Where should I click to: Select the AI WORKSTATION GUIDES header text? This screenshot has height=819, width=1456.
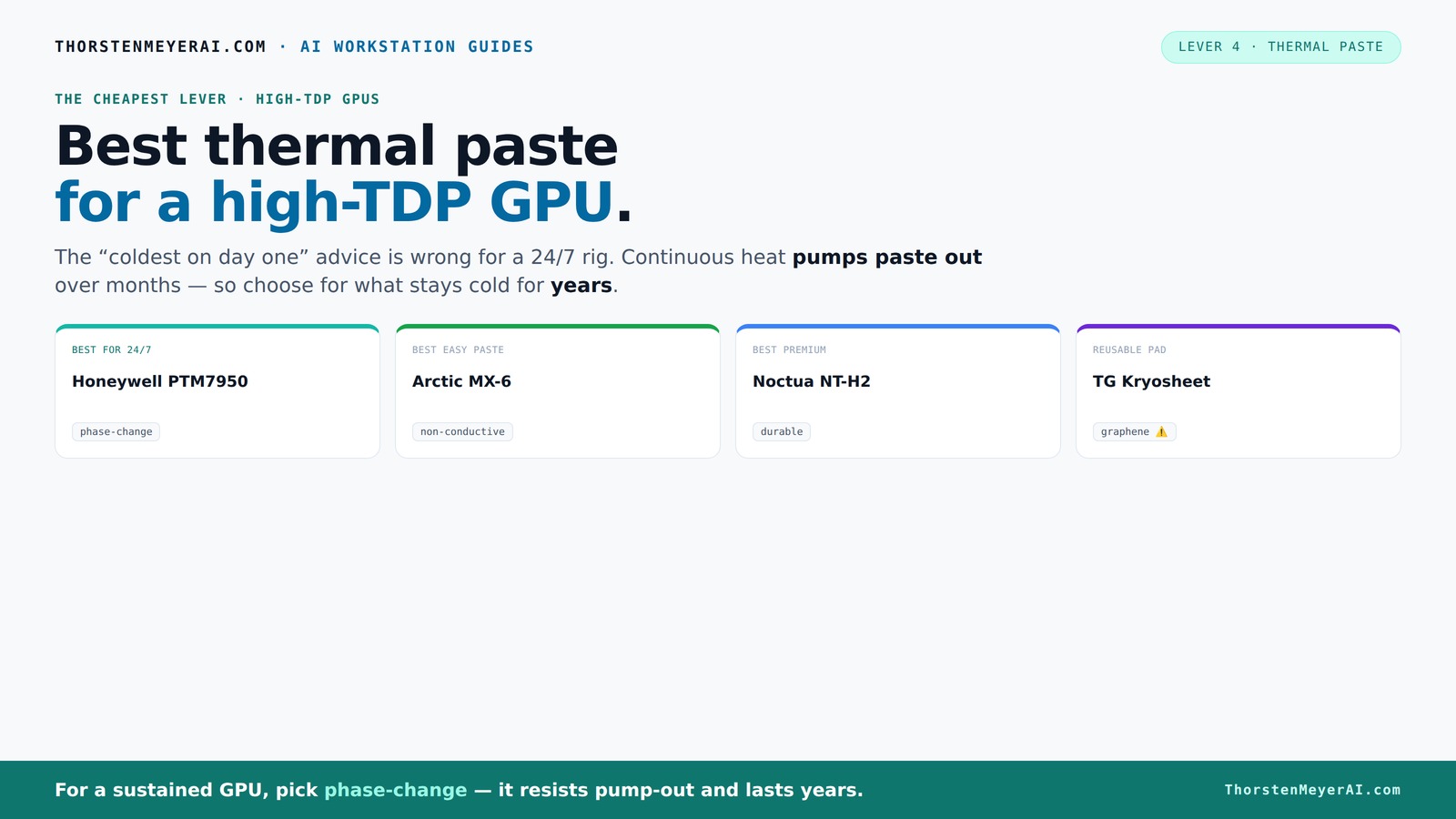point(417,46)
